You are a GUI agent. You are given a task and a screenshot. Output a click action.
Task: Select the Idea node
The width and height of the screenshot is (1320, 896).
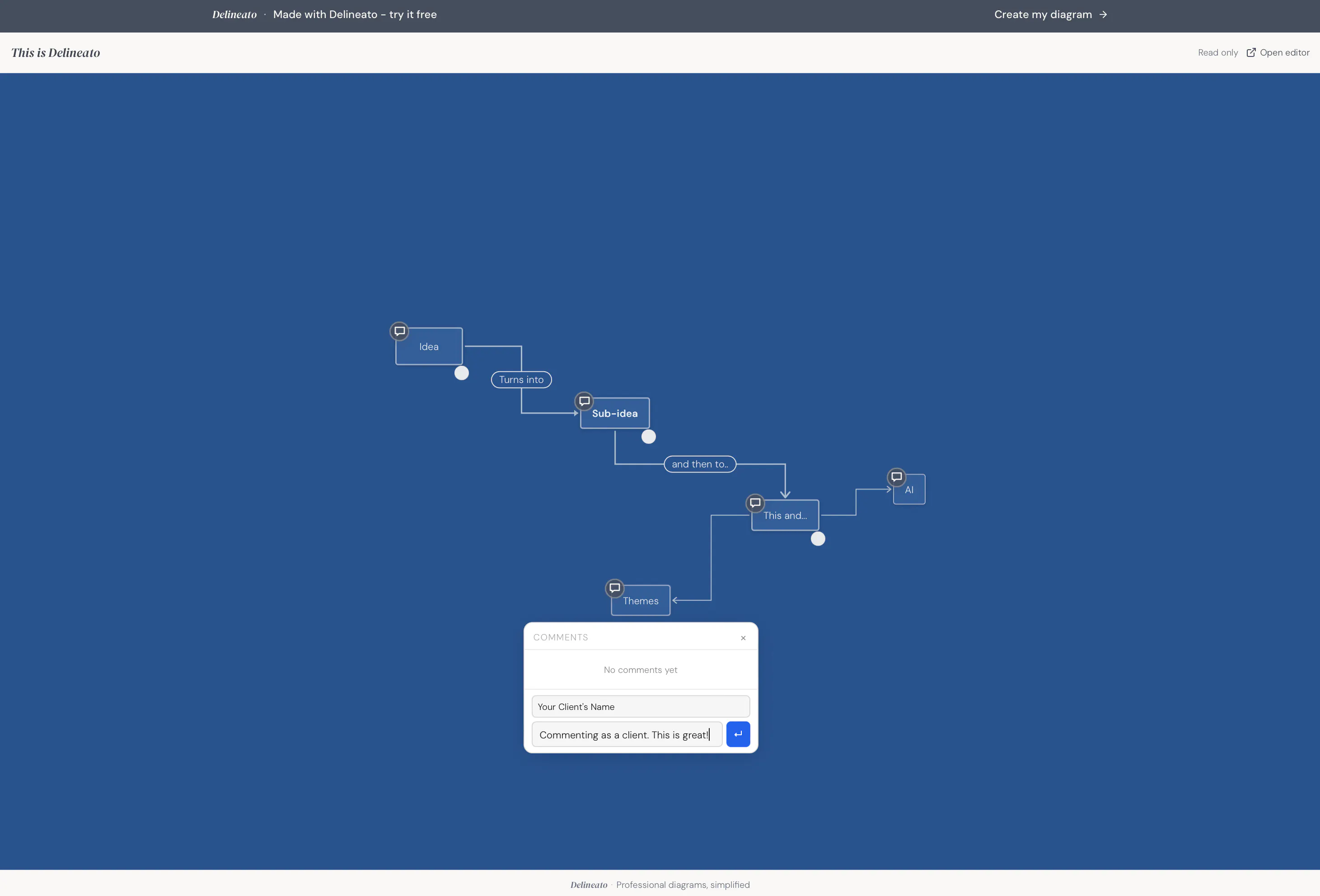pos(429,346)
